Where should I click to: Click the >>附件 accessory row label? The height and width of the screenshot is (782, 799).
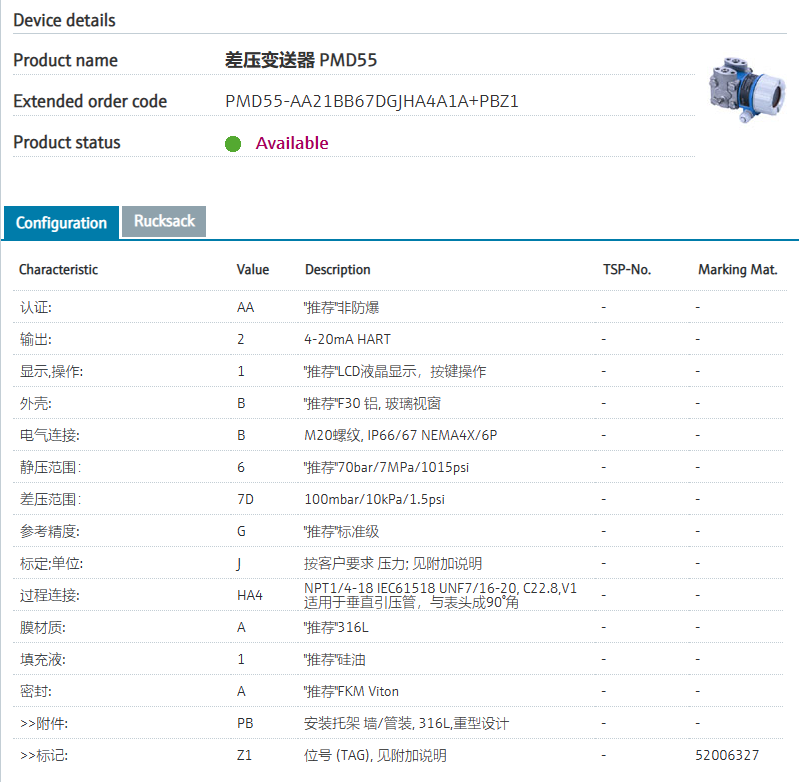coord(45,723)
